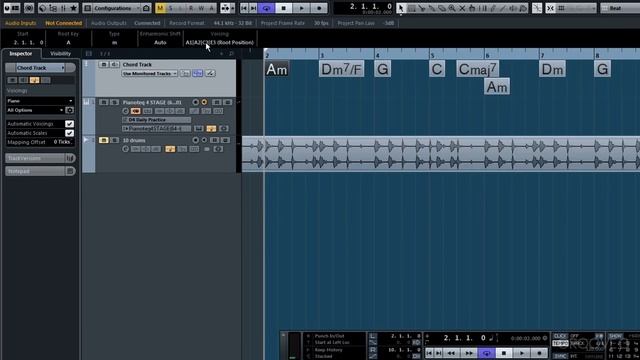Switch to the Visibility tab

tap(60, 53)
